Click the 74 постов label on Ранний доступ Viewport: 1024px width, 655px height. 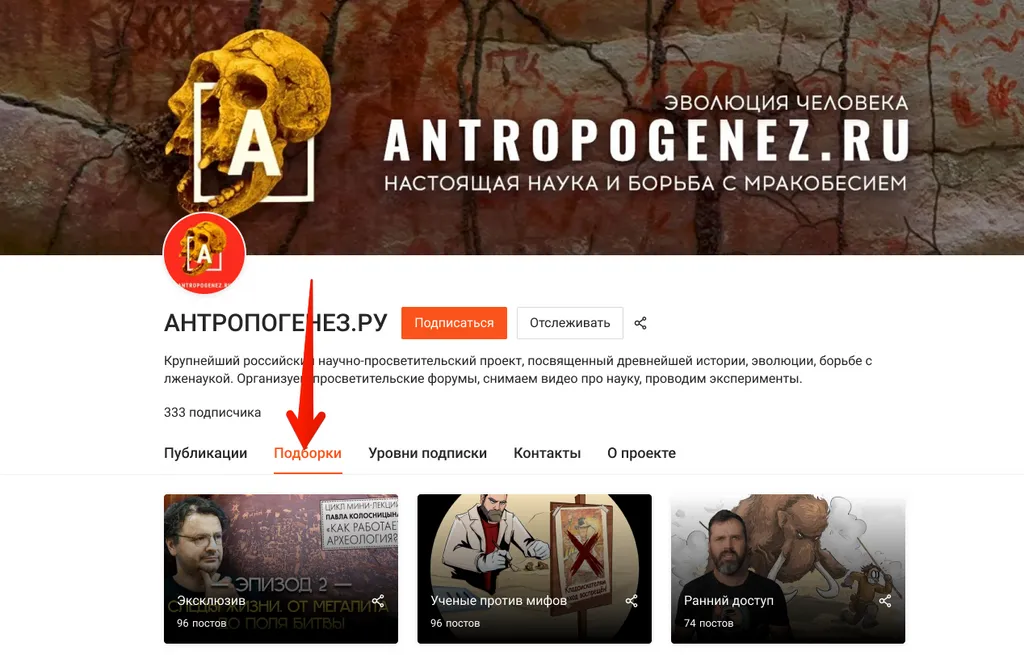[709, 624]
